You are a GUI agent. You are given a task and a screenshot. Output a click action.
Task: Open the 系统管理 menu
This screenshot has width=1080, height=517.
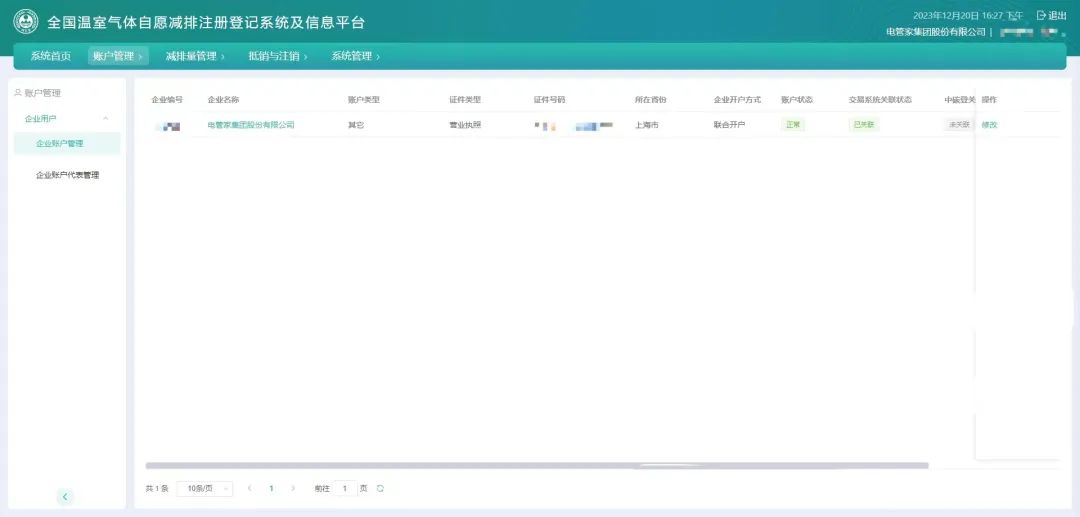click(x=355, y=56)
